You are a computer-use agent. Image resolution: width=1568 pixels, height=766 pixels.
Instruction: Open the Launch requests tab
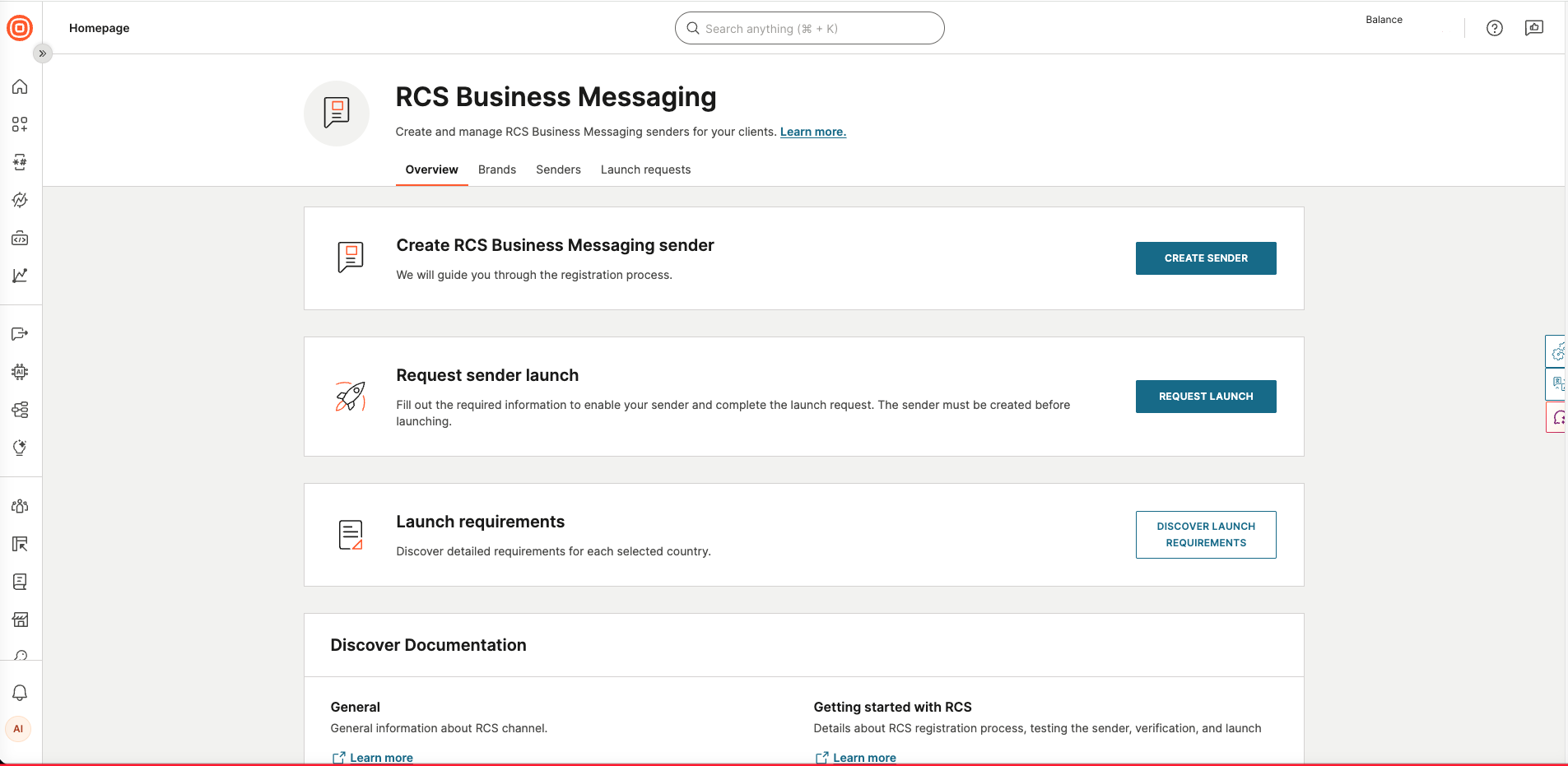click(645, 169)
